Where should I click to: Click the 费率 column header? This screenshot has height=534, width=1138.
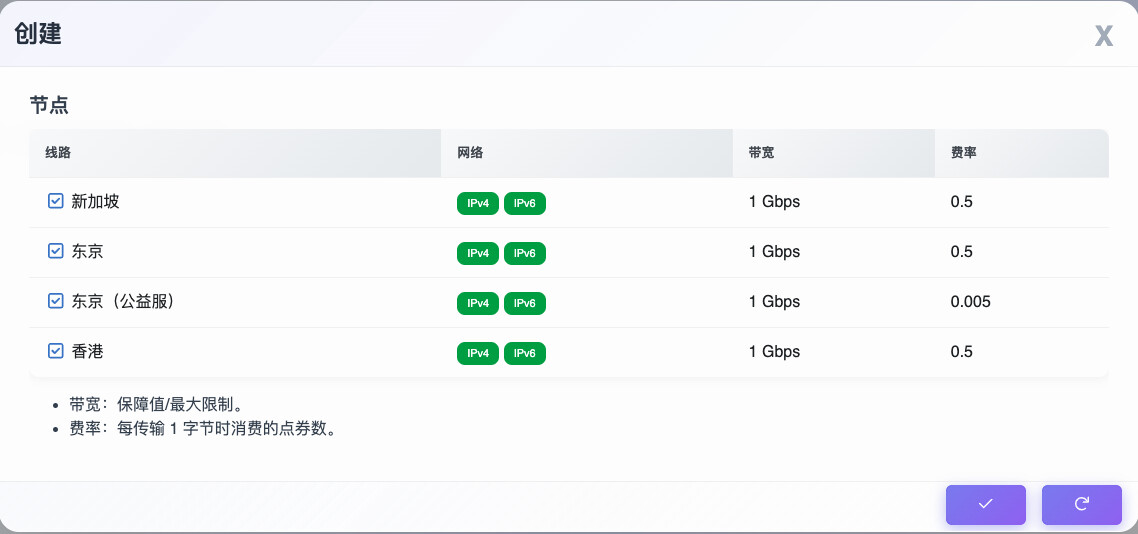(x=1022, y=153)
